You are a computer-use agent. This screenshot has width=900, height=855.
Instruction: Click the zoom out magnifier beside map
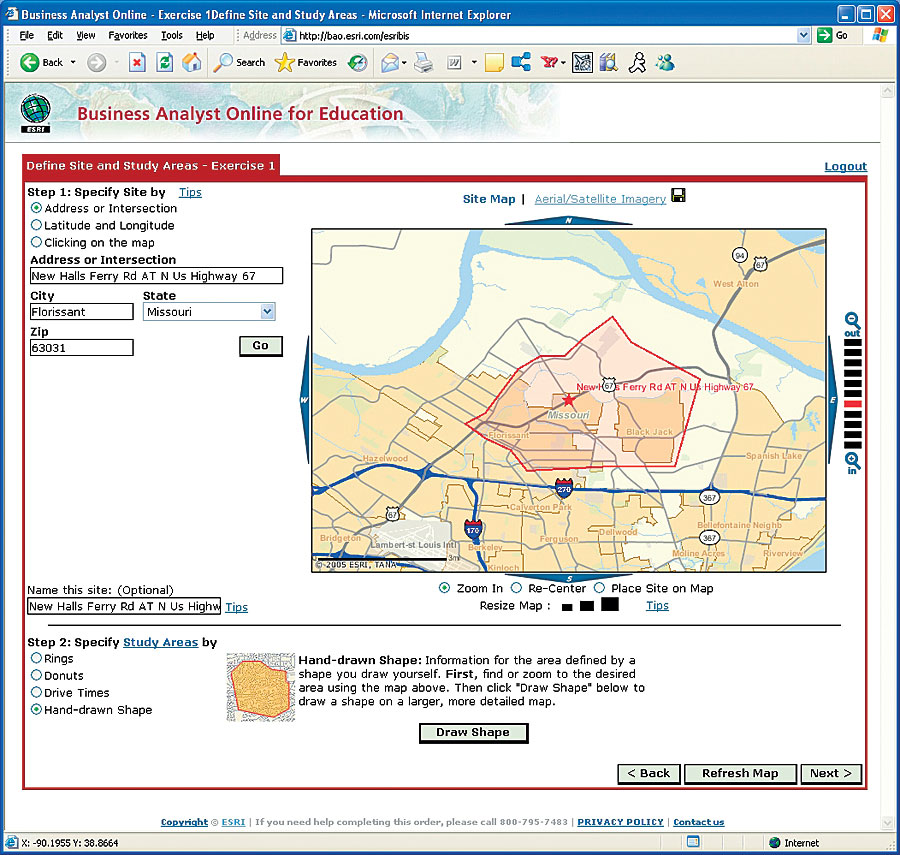click(852, 321)
